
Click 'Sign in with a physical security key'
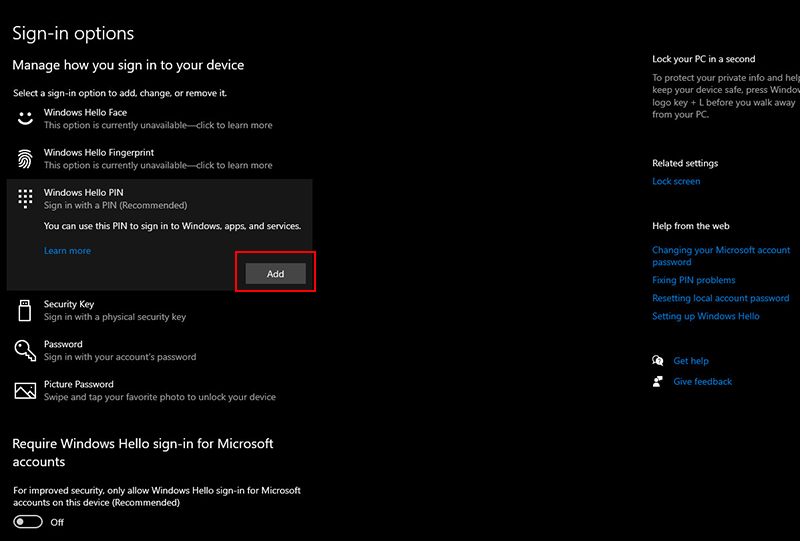pyautogui.click(x=115, y=317)
